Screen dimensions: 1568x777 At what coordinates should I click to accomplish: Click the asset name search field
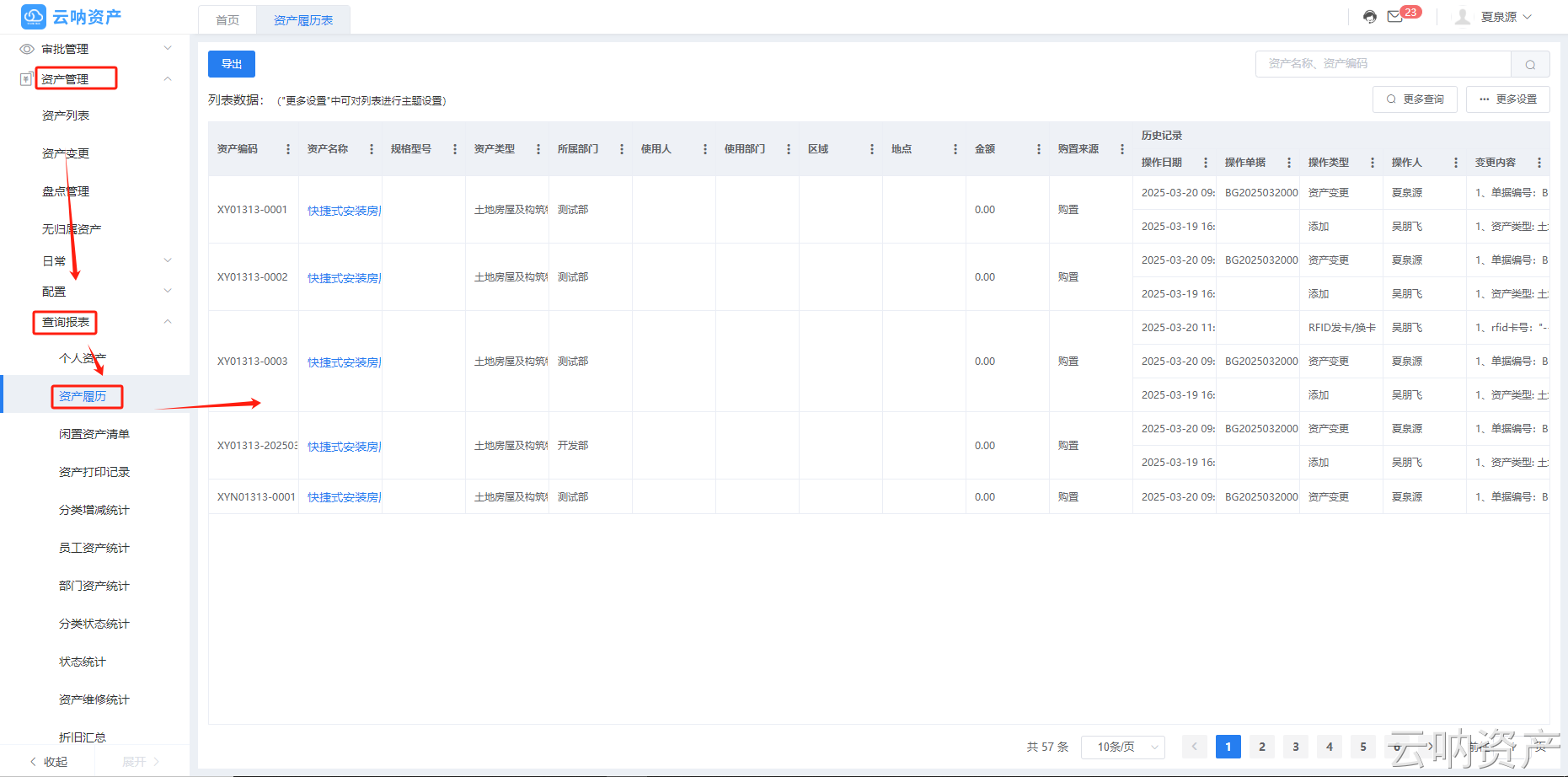[1383, 64]
